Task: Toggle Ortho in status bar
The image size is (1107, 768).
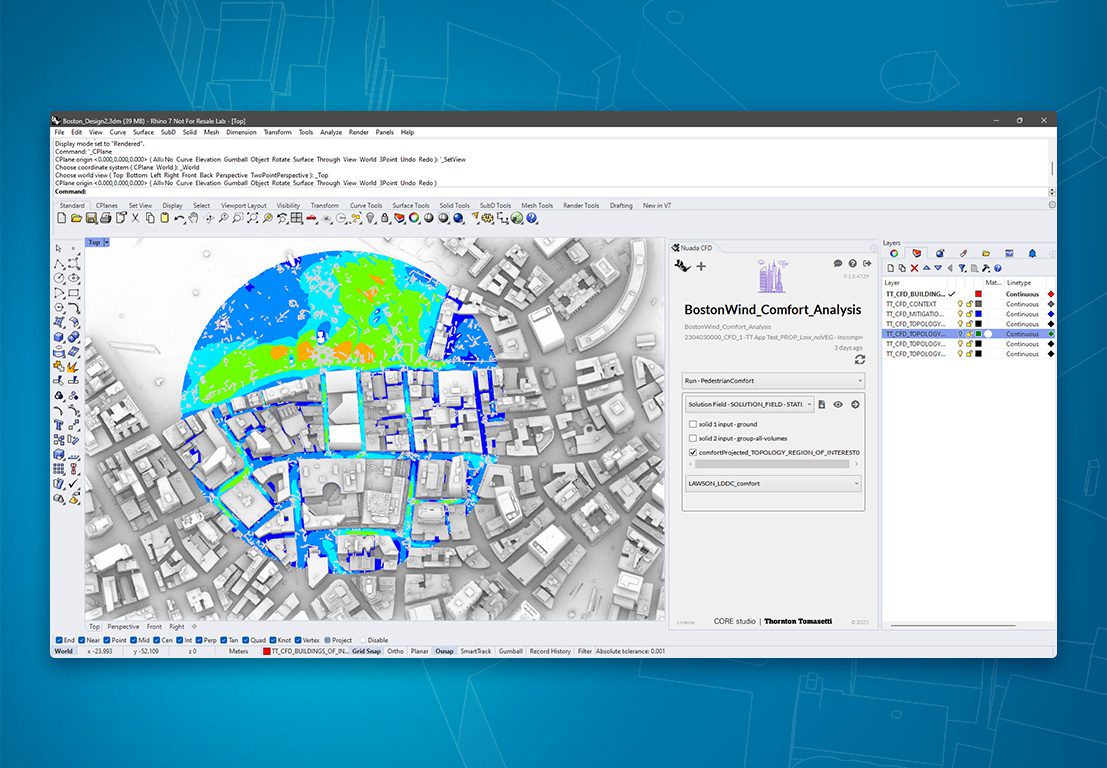Action: [x=395, y=651]
